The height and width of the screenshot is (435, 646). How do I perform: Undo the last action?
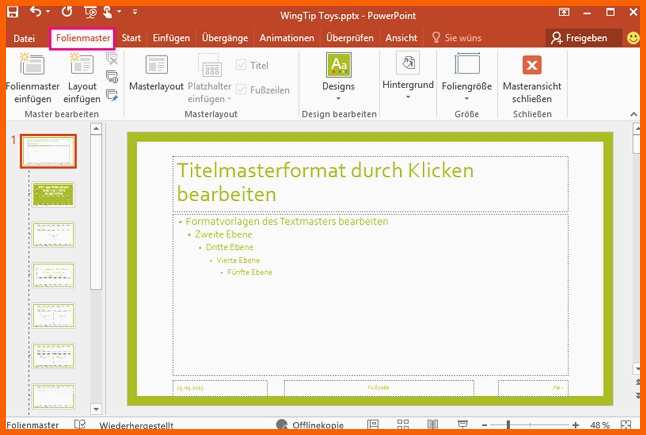[35, 12]
